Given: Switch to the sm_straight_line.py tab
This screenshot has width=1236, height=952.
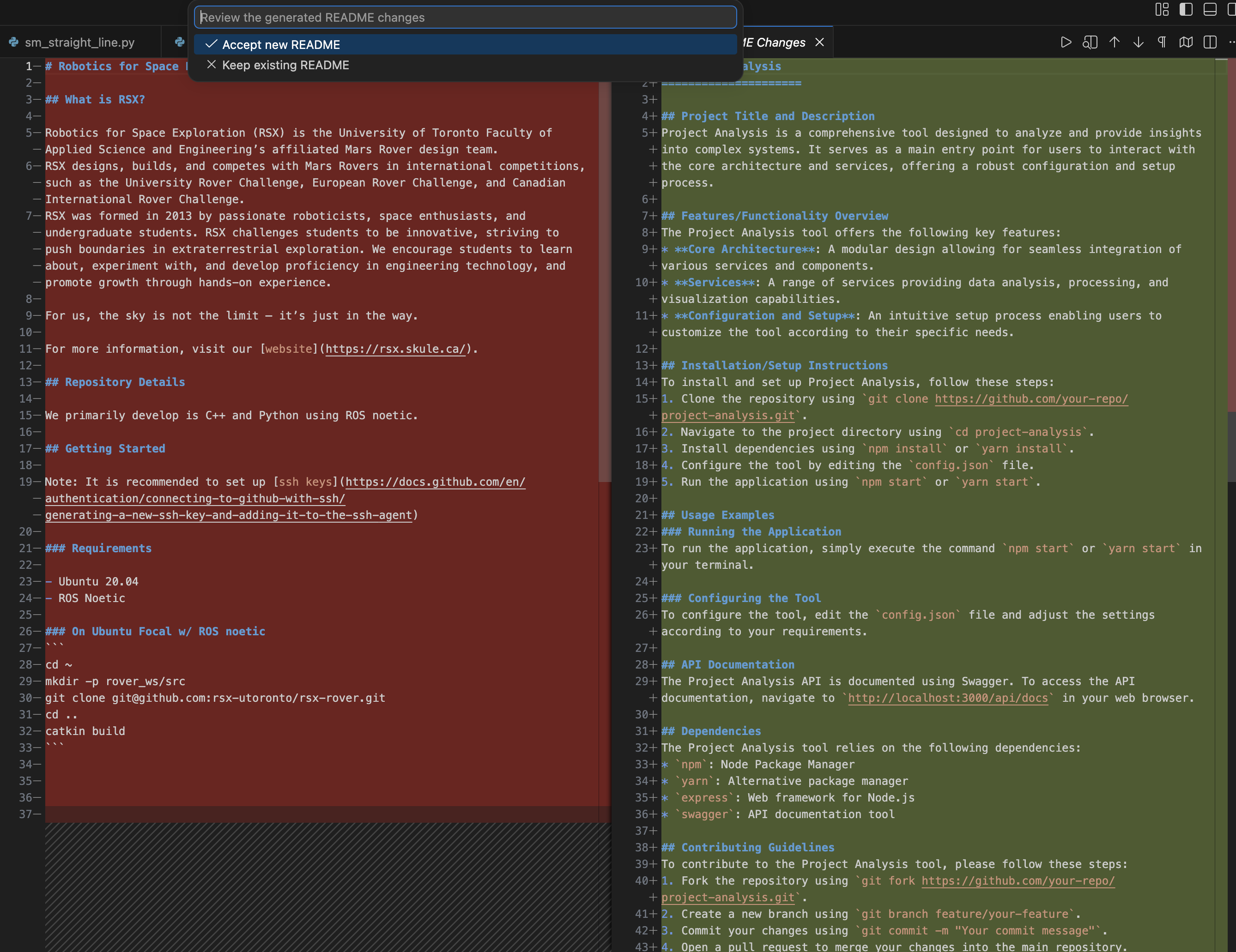Looking at the screenshot, I should coord(79,42).
